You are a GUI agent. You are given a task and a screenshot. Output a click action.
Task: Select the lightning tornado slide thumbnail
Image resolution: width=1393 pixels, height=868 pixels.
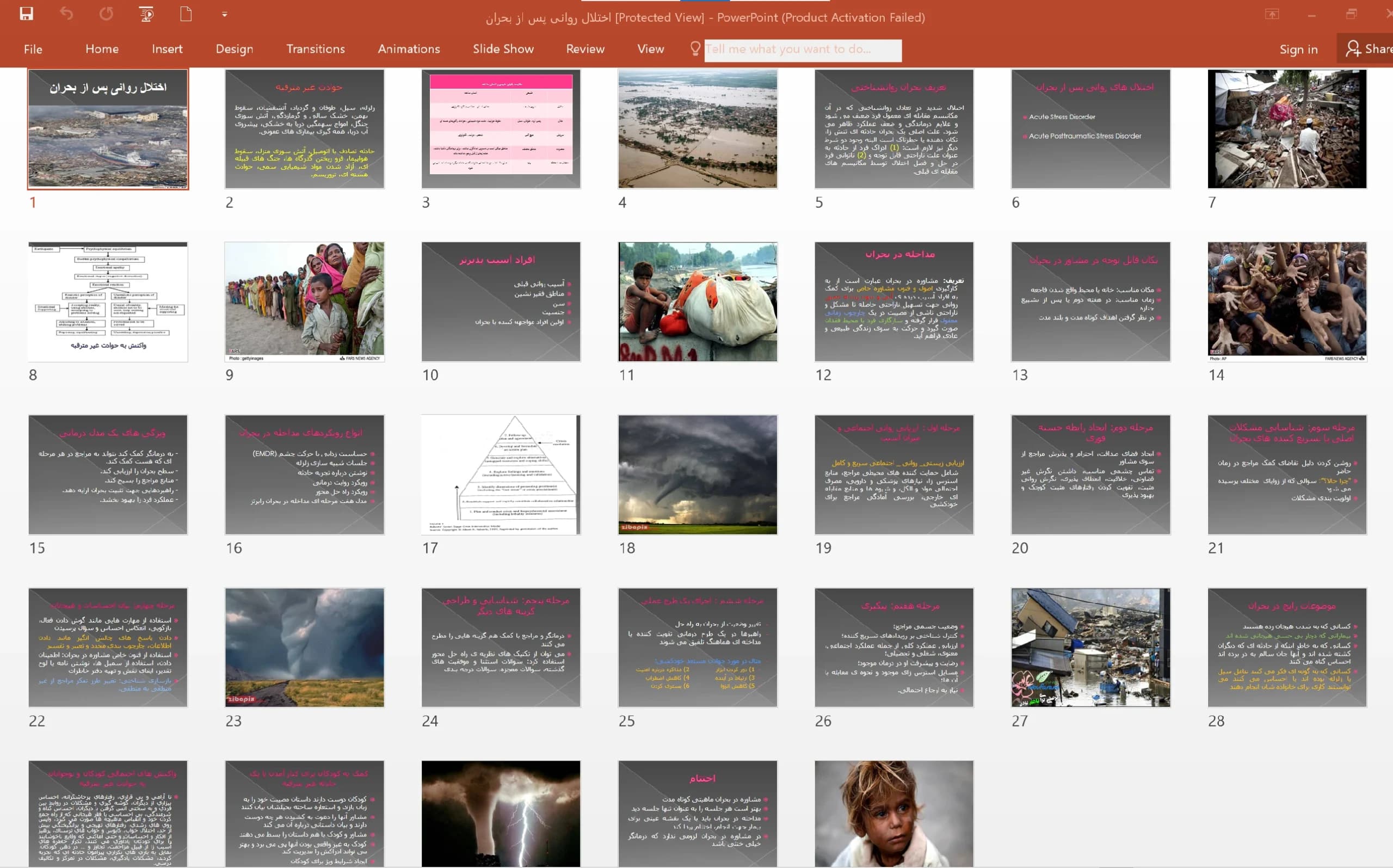(501, 814)
